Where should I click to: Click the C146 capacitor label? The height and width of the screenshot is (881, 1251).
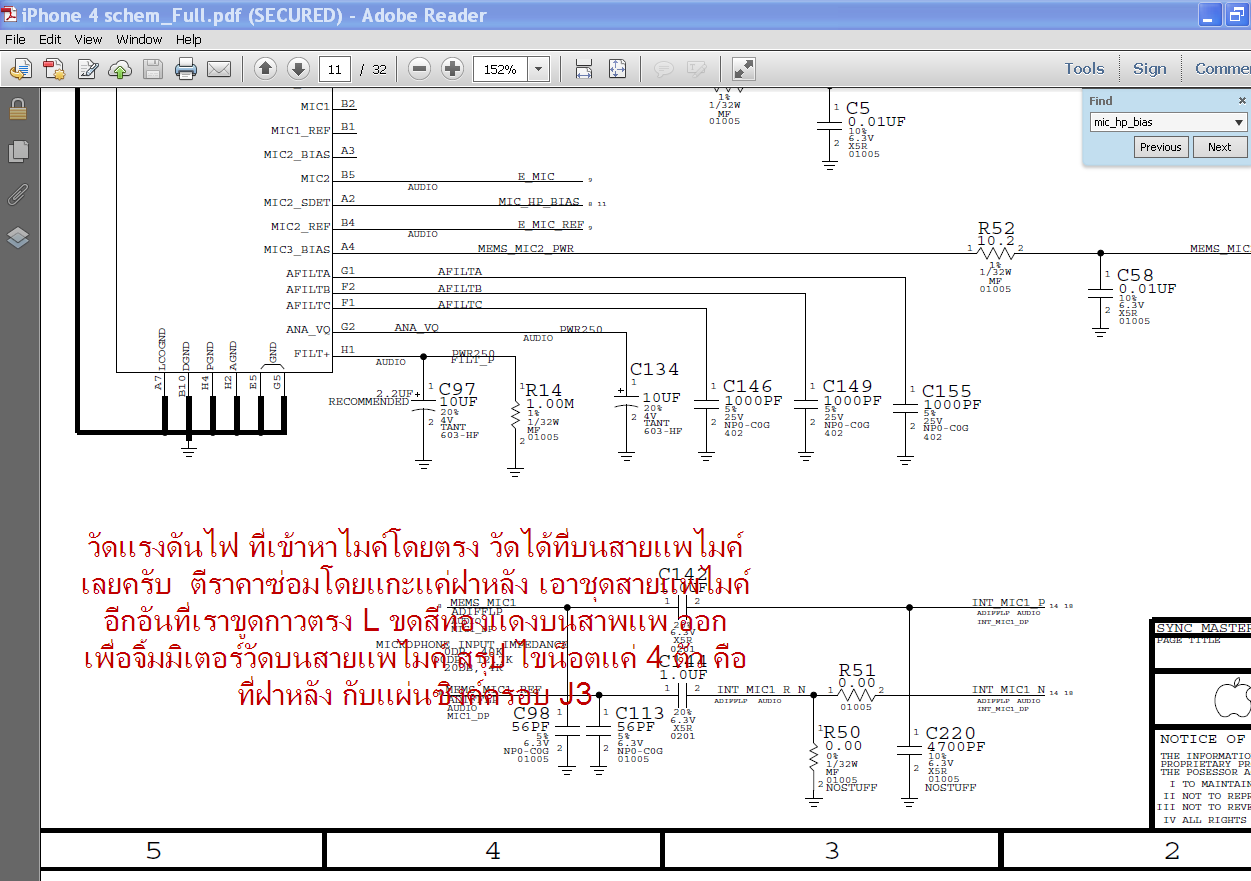(x=748, y=386)
